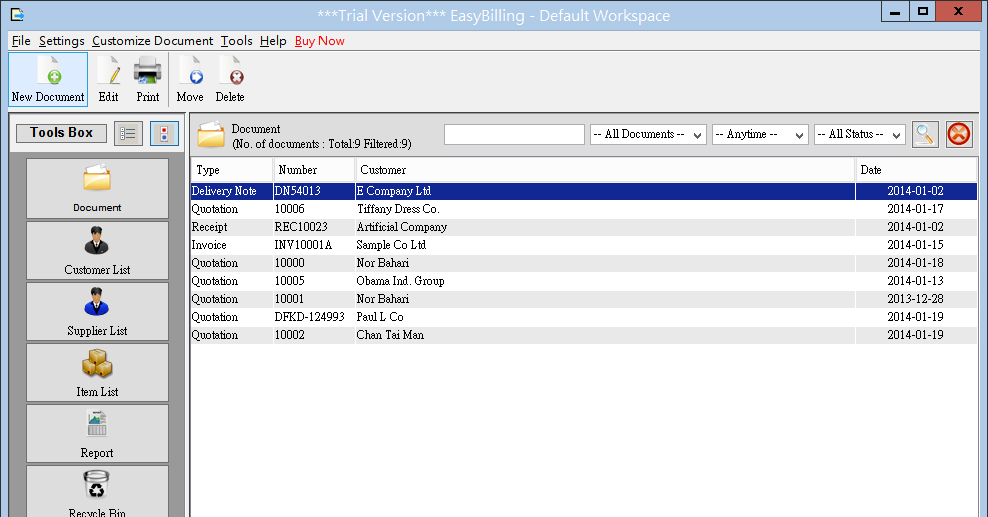Click the Edit pencil icon
The width and height of the screenshot is (988, 517).
point(108,79)
